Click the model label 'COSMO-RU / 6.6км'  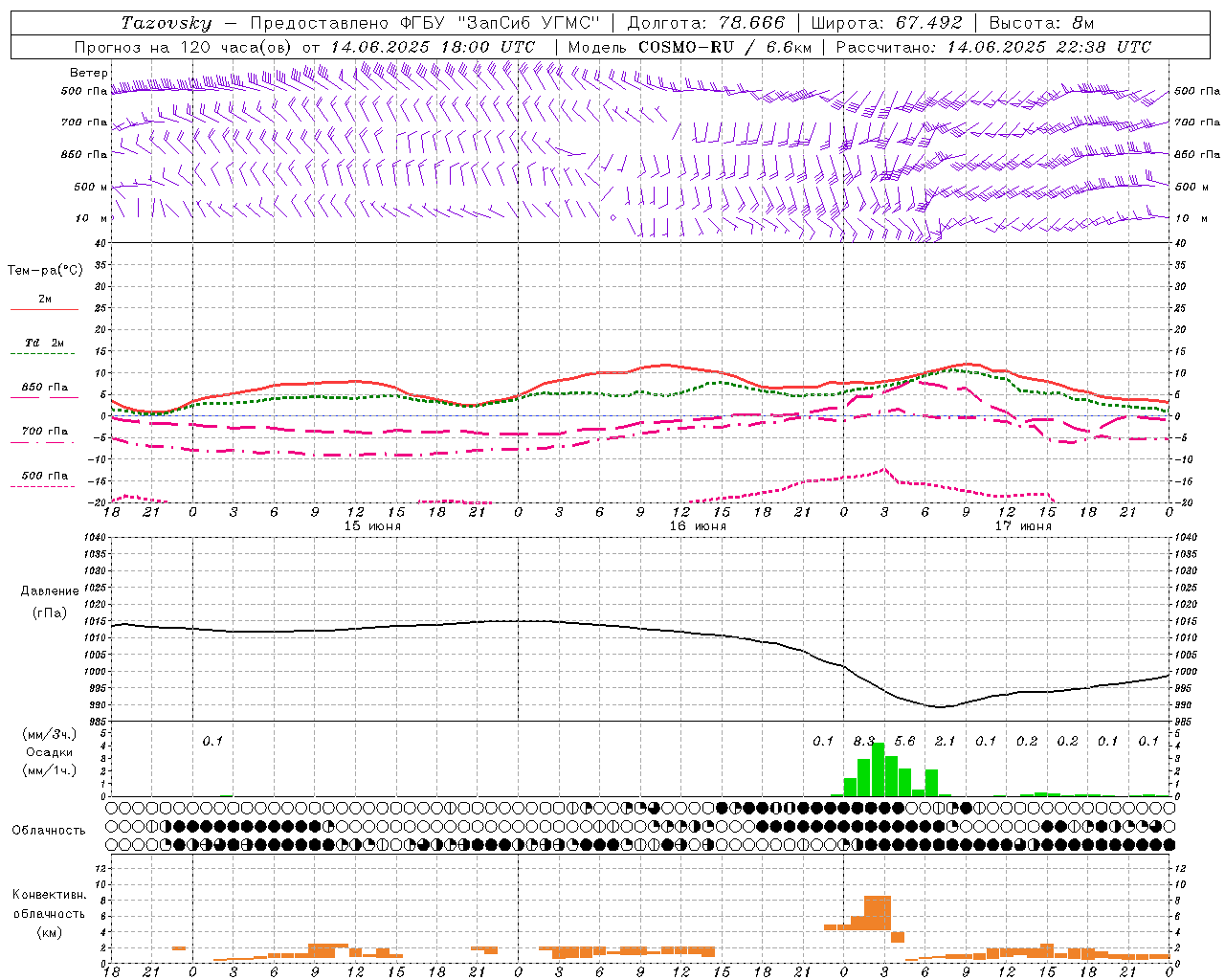point(724,47)
